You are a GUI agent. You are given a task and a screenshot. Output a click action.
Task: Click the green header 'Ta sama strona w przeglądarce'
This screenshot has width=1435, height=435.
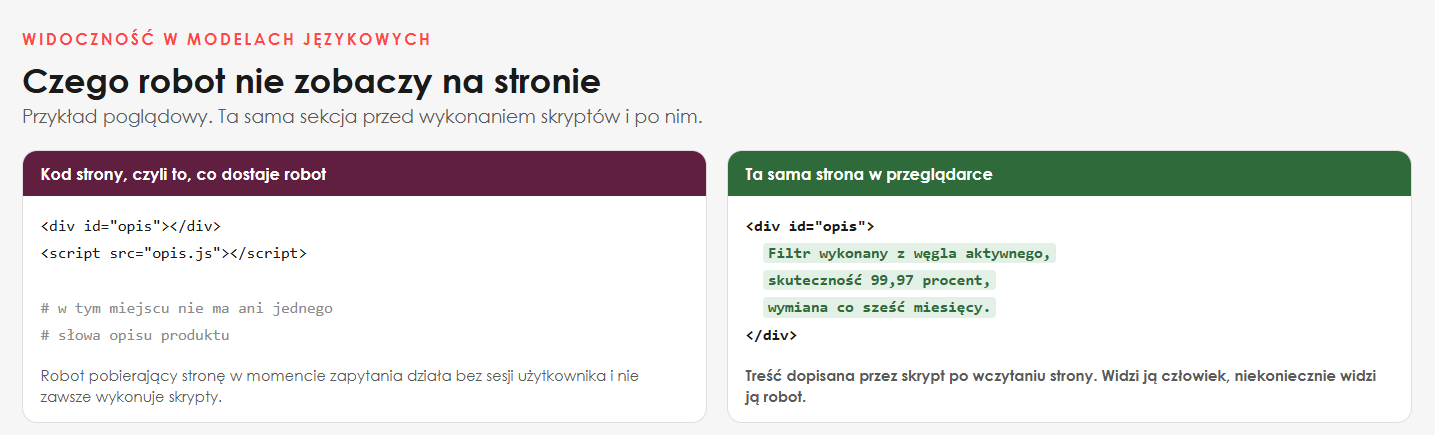pos(1069,174)
